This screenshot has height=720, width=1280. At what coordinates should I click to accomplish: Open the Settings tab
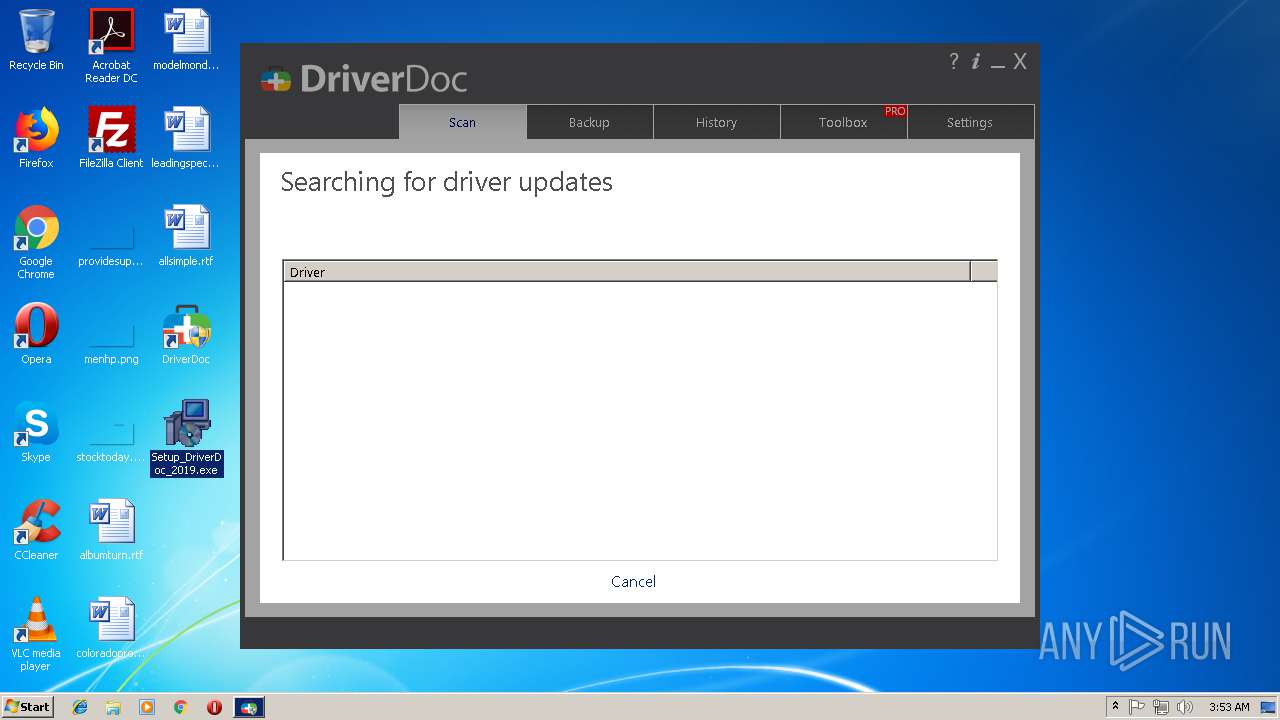pyautogui.click(x=970, y=122)
